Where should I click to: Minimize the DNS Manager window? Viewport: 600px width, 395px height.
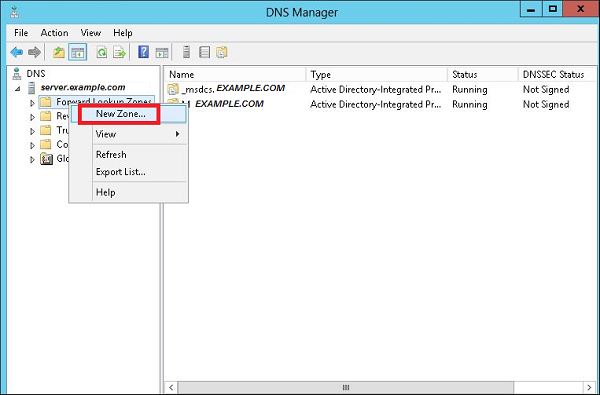tap(531, 10)
